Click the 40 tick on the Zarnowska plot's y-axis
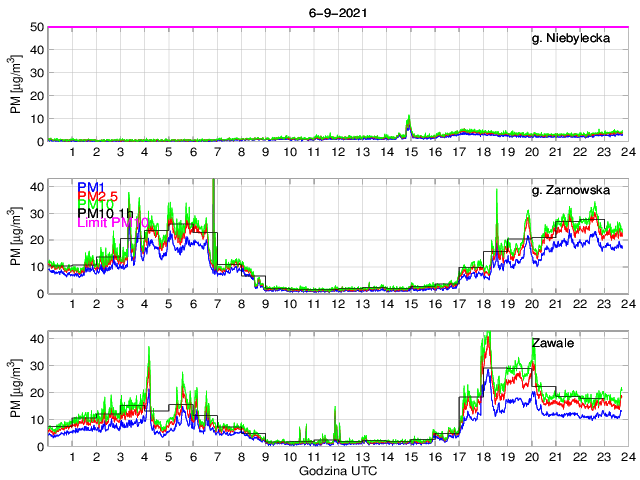640x480 pixels. pos(36,186)
